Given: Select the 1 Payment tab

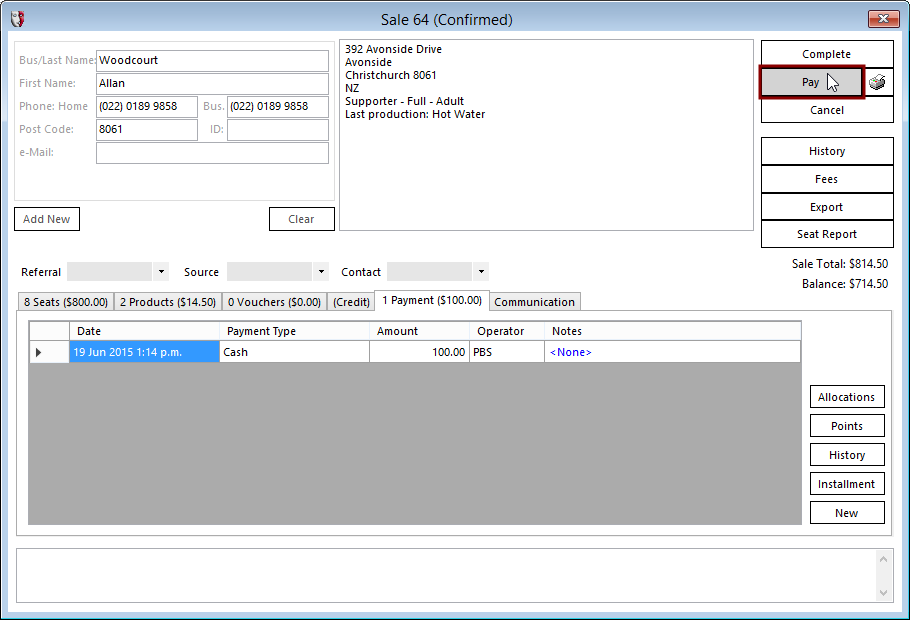Looking at the screenshot, I should point(432,300).
